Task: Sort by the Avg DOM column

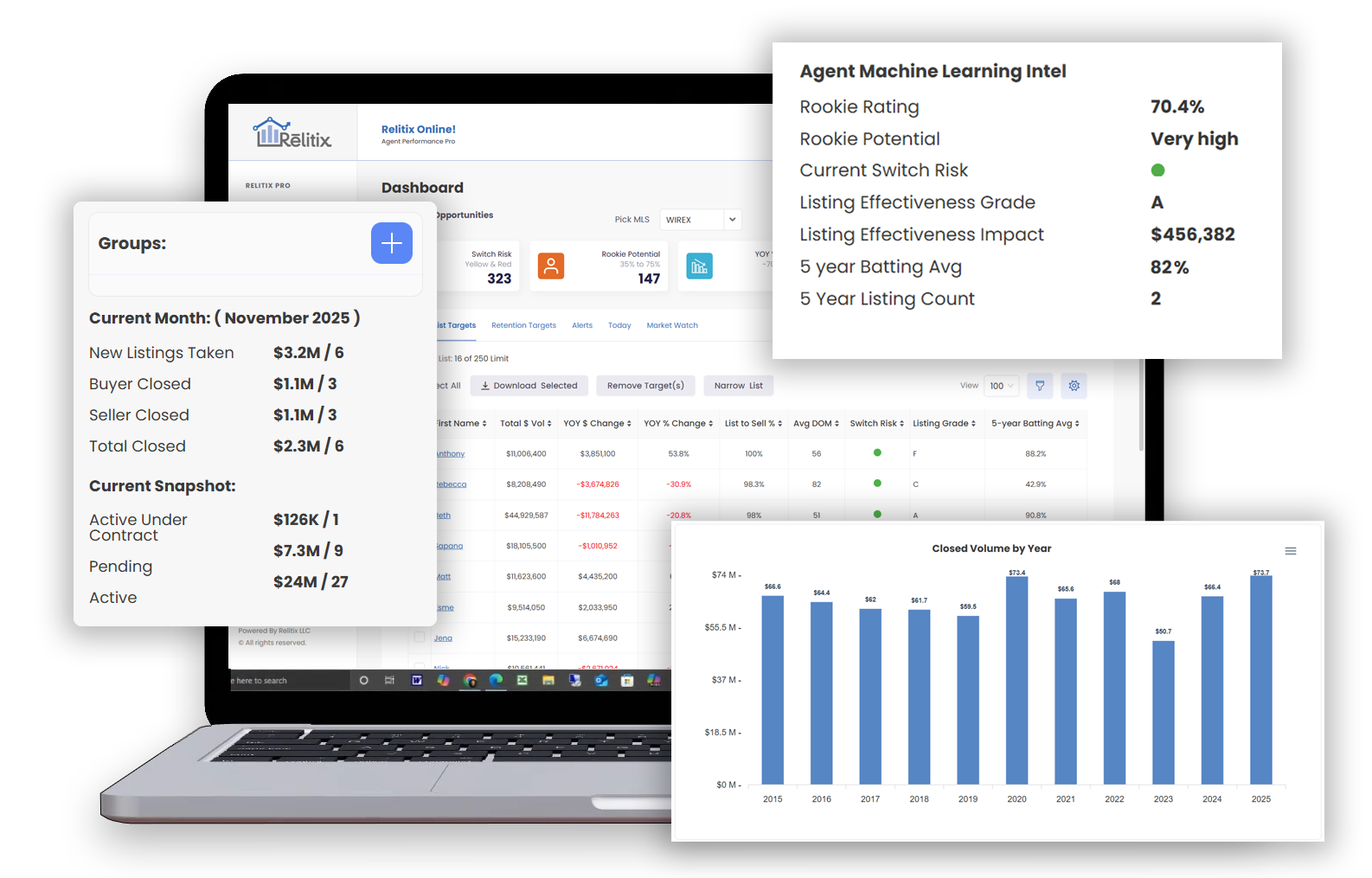Action: point(817,424)
